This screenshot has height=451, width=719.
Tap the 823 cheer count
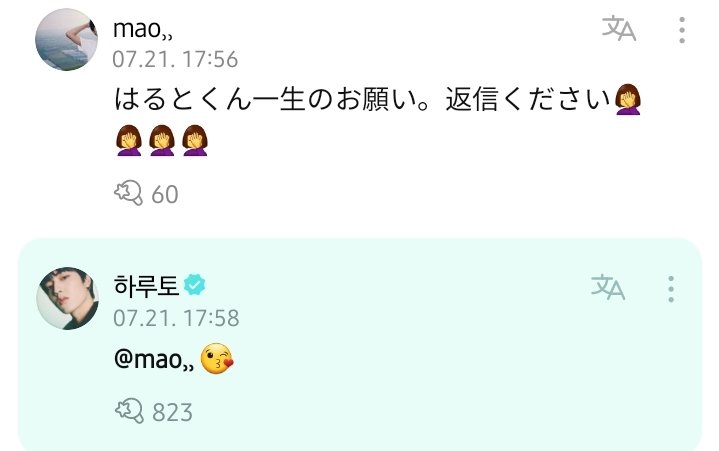172,412
